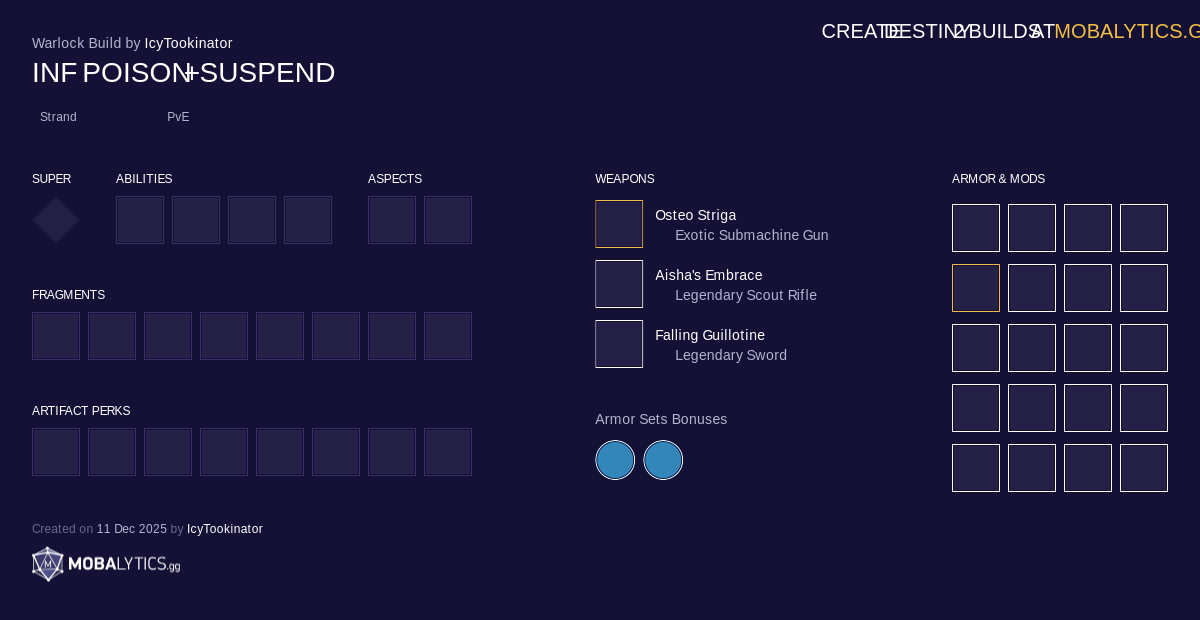This screenshot has width=1200, height=620.
Task: Click the PvE mode tag
Action: [x=178, y=117]
